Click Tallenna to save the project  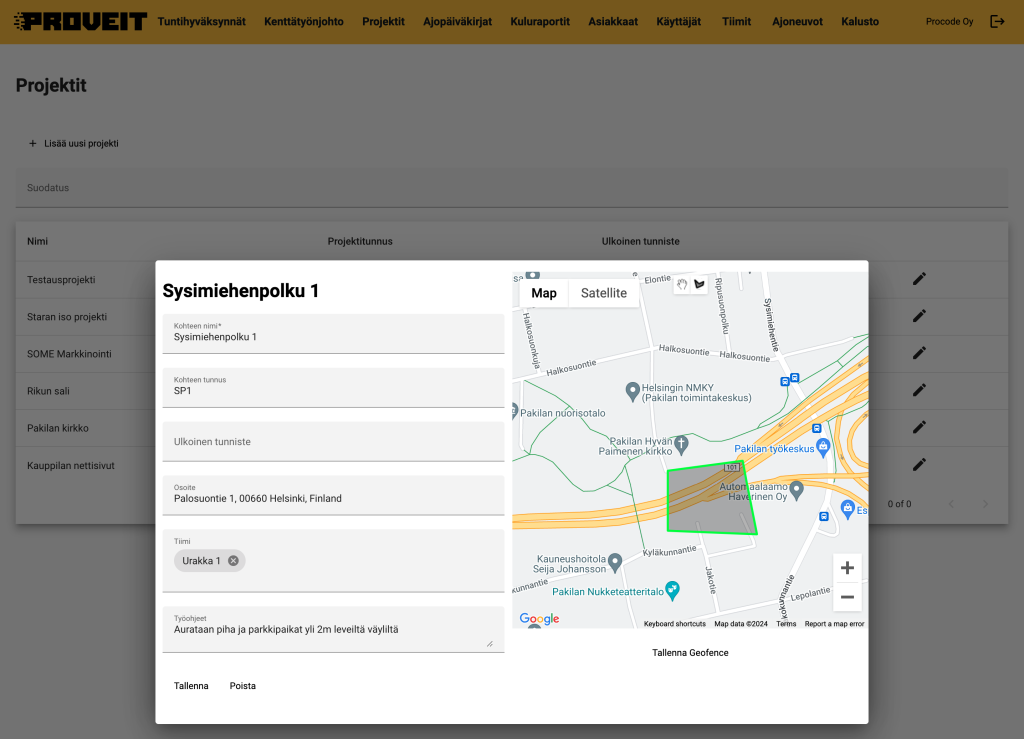click(191, 686)
